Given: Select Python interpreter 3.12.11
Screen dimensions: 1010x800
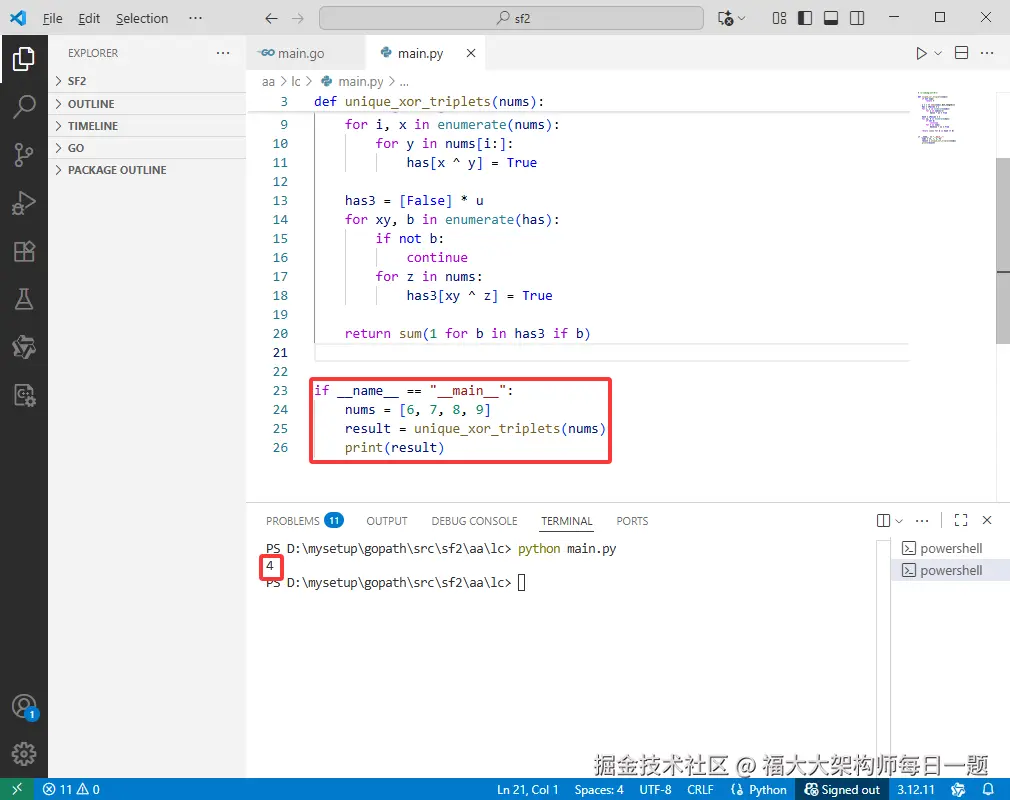Looking at the screenshot, I should pyautogui.click(x=915, y=789).
